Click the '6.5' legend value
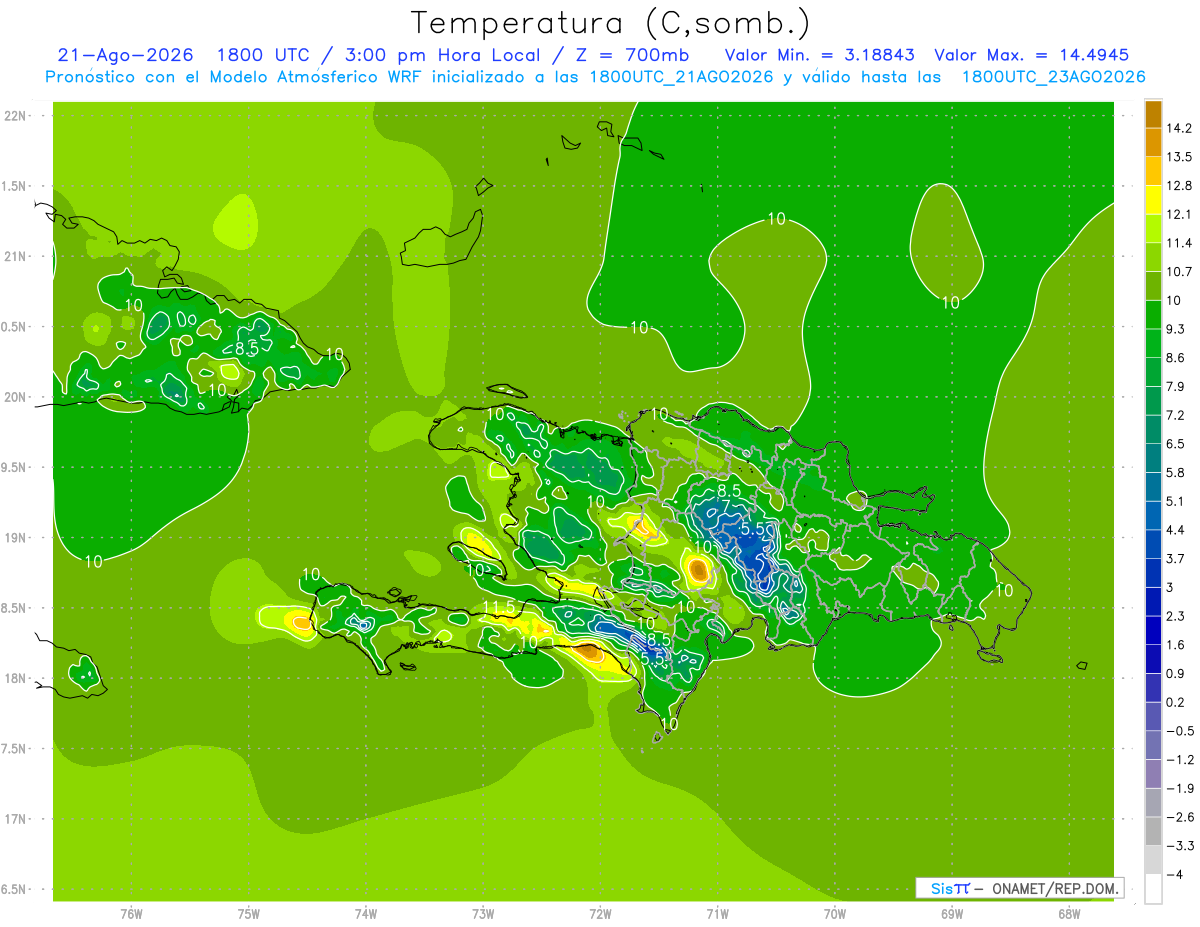The height and width of the screenshot is (927, 1200). pyautogui.click(x=1175, y=444)
